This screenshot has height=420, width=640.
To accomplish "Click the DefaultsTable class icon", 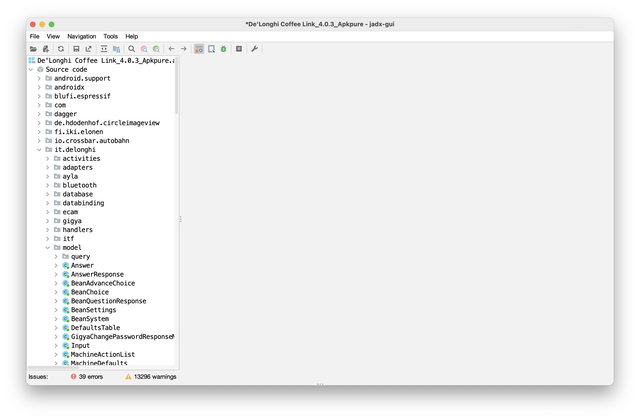I will pyautogui.click(x=66, y=328).
